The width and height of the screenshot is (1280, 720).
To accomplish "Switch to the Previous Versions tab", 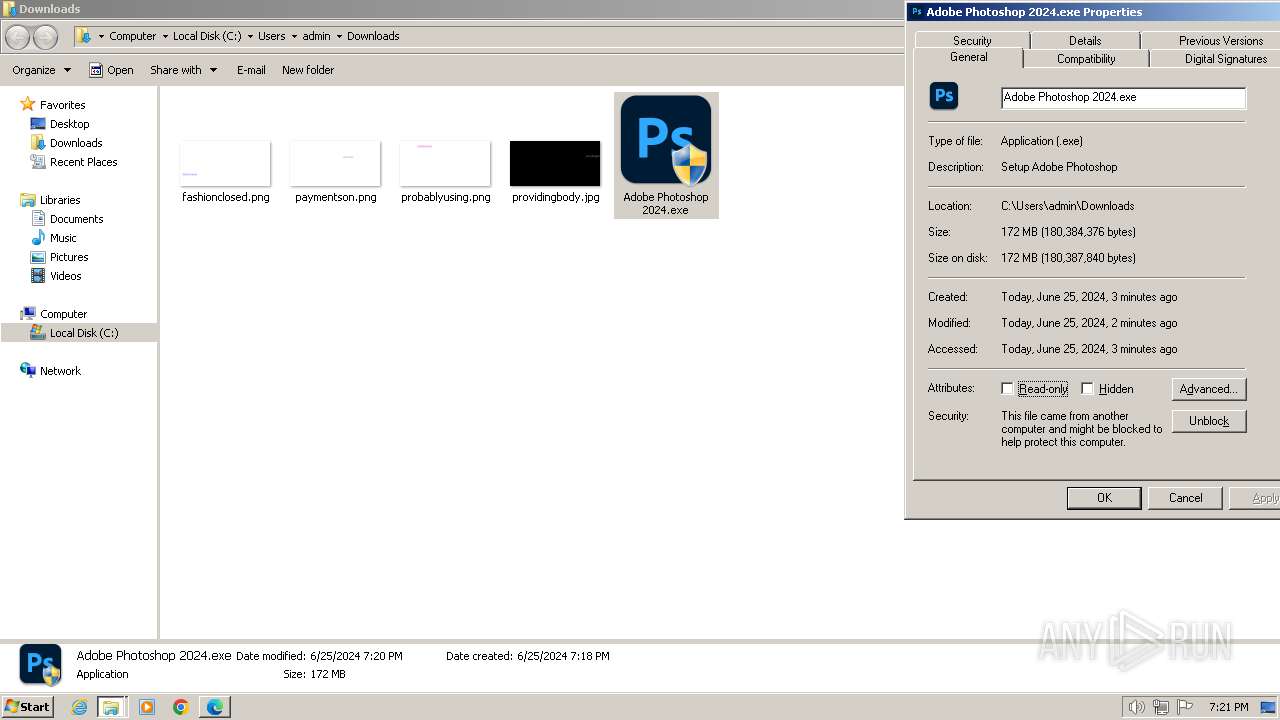I will click(1220, 41).
